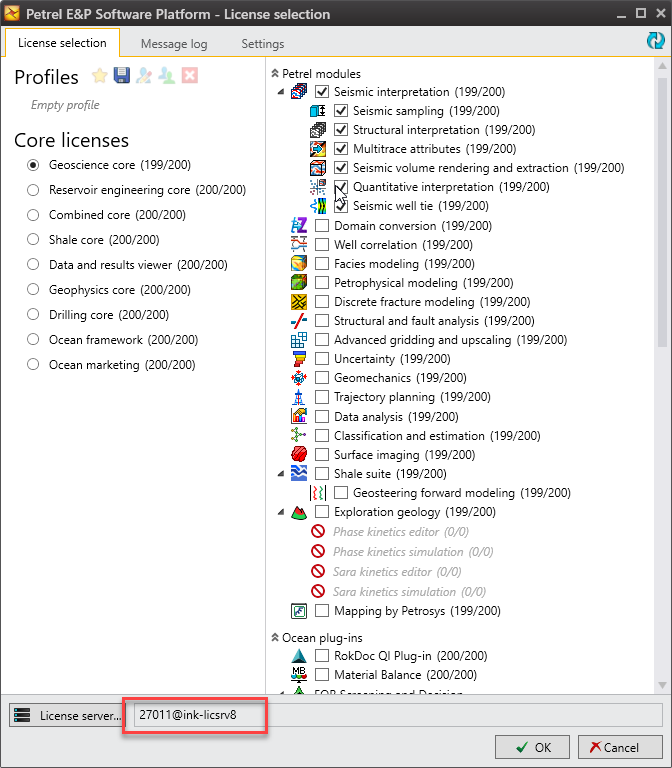Click the Quantitative interpretation icon
Viewport: 672px width, 768px height.
tap(318, 187)
